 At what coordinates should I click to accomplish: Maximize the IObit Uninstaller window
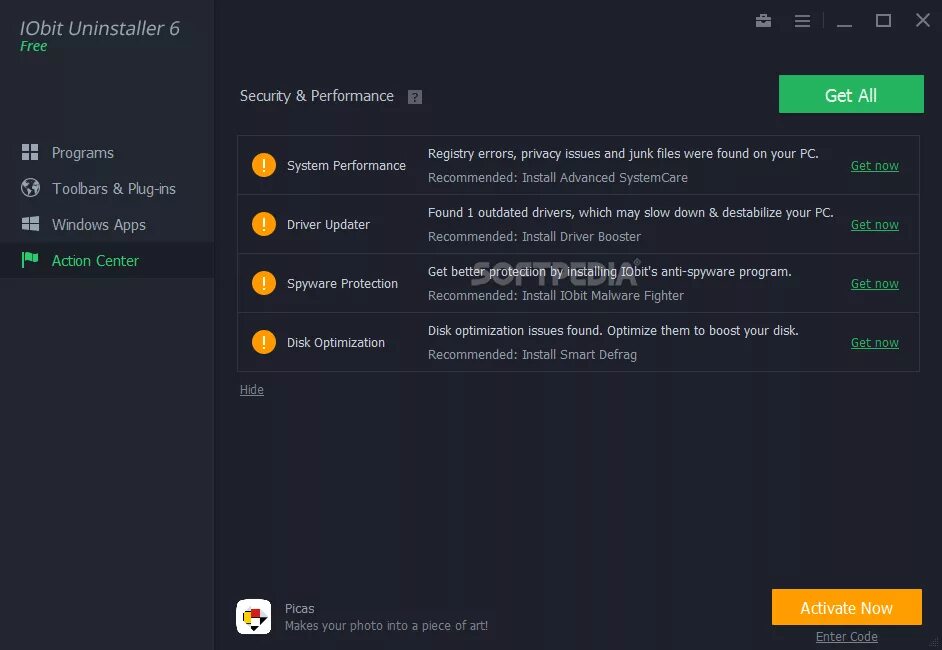point(883,20)
